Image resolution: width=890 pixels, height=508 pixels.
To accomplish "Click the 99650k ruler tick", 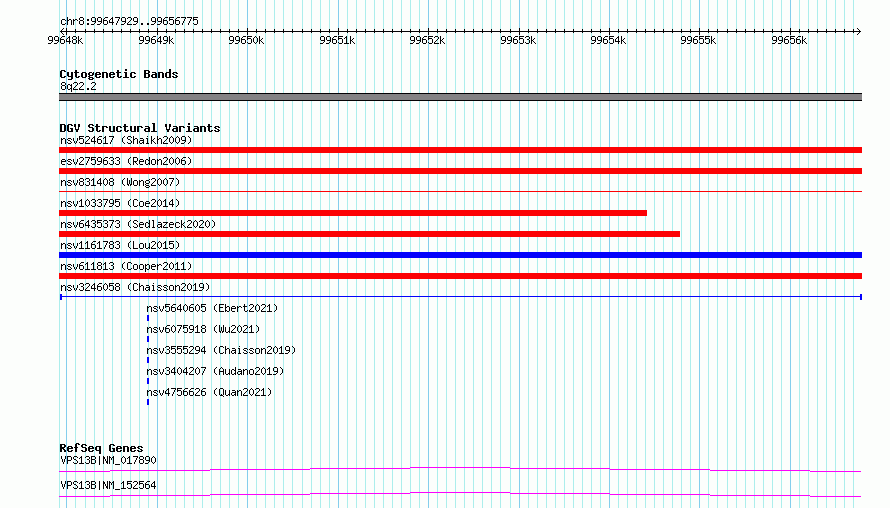I will click(x=246, y=40).
